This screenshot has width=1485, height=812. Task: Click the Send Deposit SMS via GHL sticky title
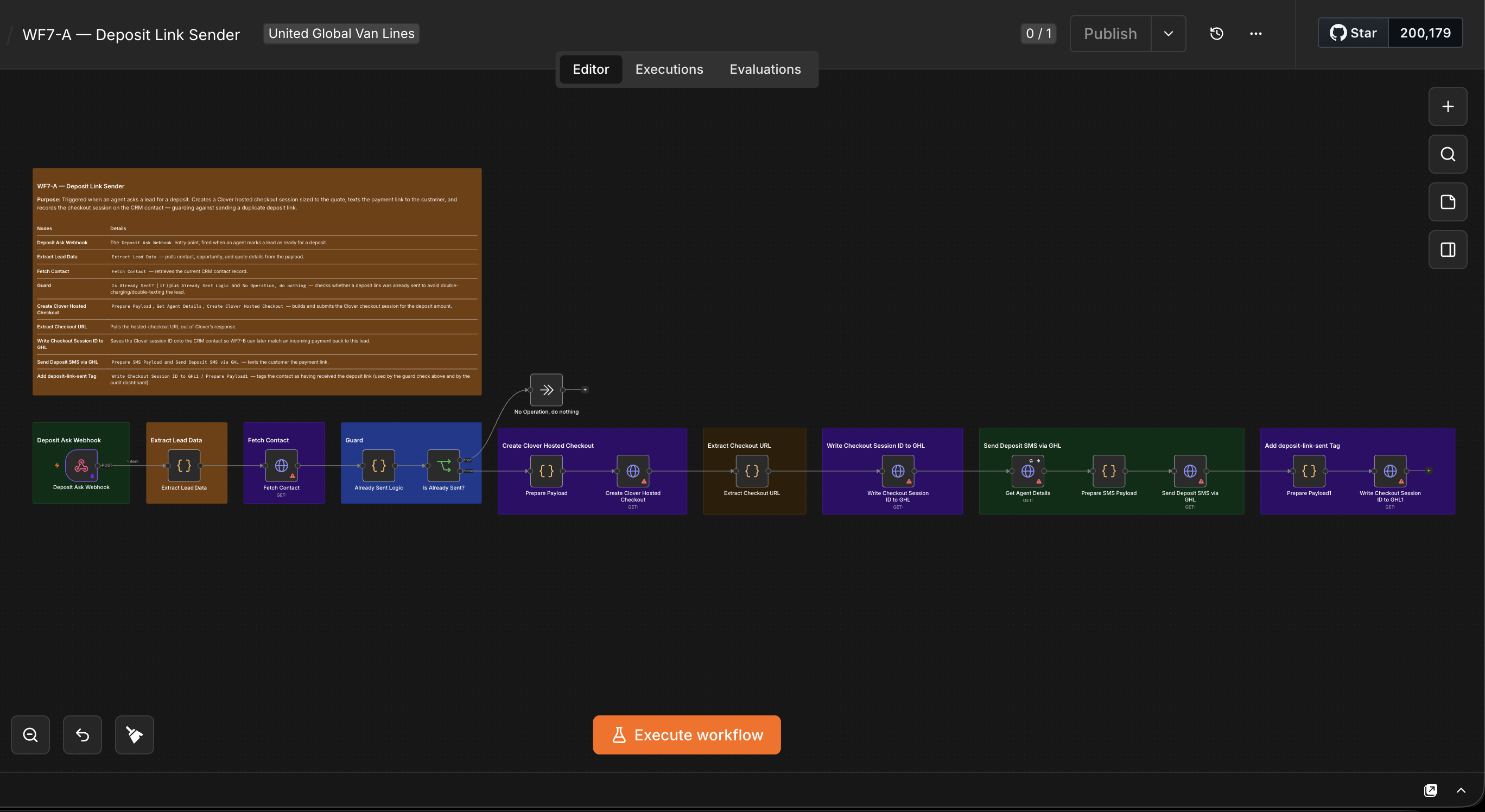pos(1022,446)
